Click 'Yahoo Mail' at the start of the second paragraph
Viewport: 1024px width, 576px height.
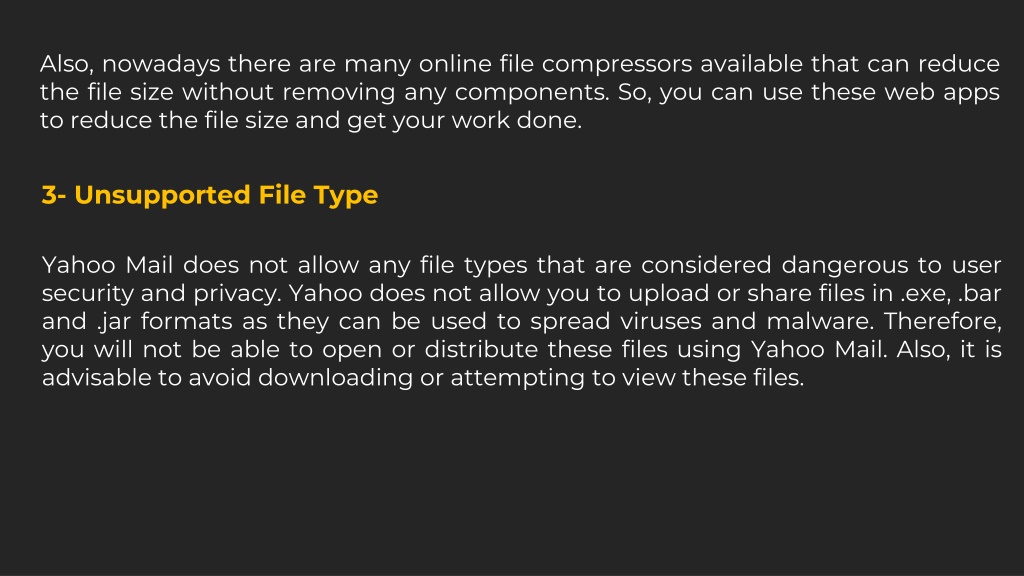pos(108,265)
